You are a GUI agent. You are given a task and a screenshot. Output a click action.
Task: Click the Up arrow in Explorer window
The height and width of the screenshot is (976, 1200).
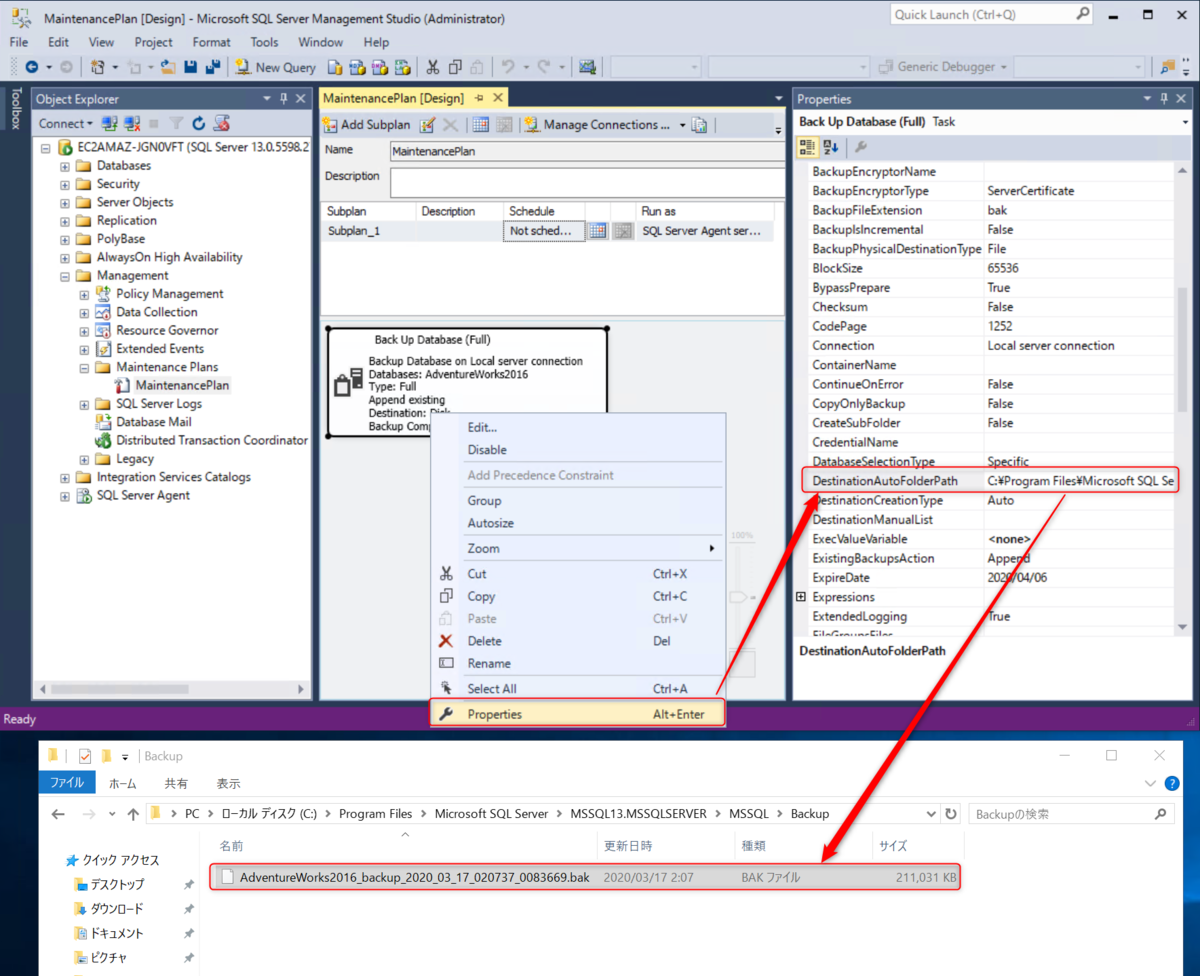click(134, 814)
